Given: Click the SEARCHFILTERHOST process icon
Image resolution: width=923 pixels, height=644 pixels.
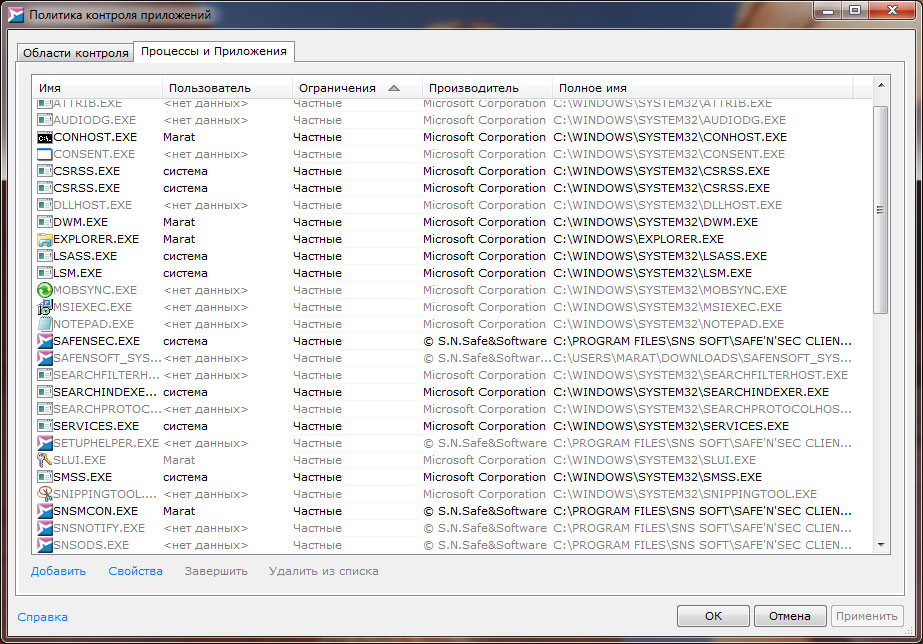Looking at the screenshot, I should [45, 376].
